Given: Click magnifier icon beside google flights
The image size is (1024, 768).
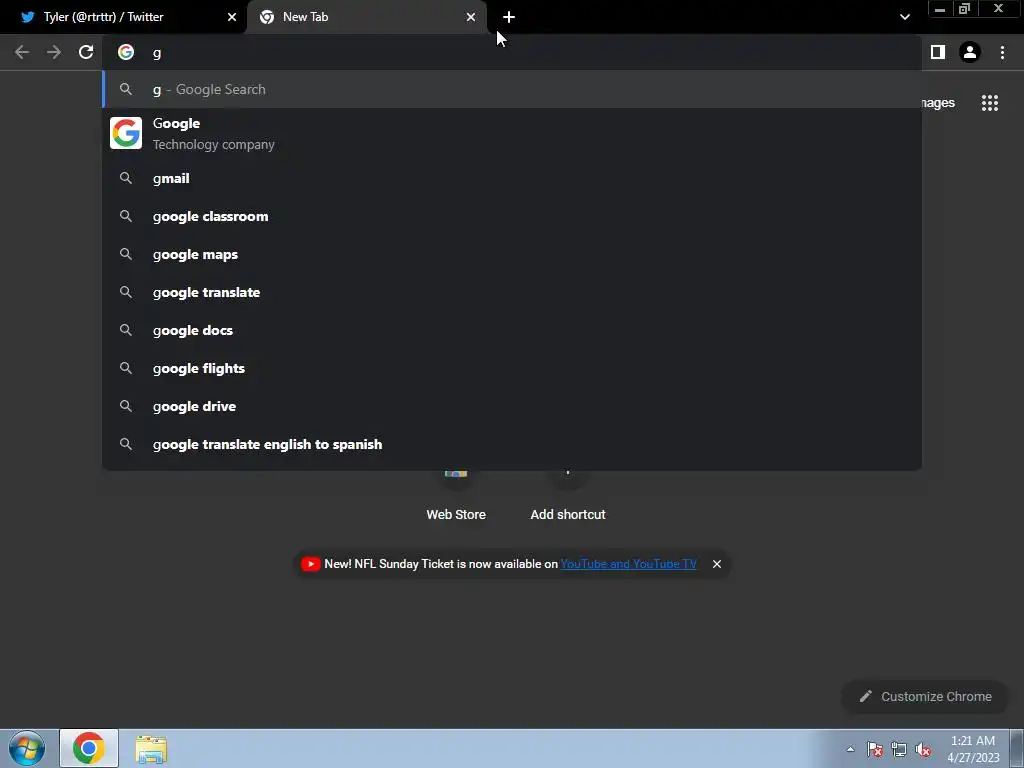Looking at the screenshot, I should [126, 368].
